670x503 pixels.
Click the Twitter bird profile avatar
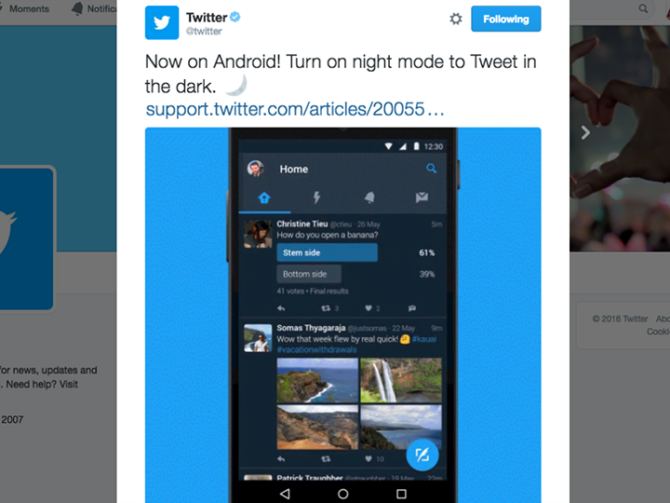[x=162, y=23]
